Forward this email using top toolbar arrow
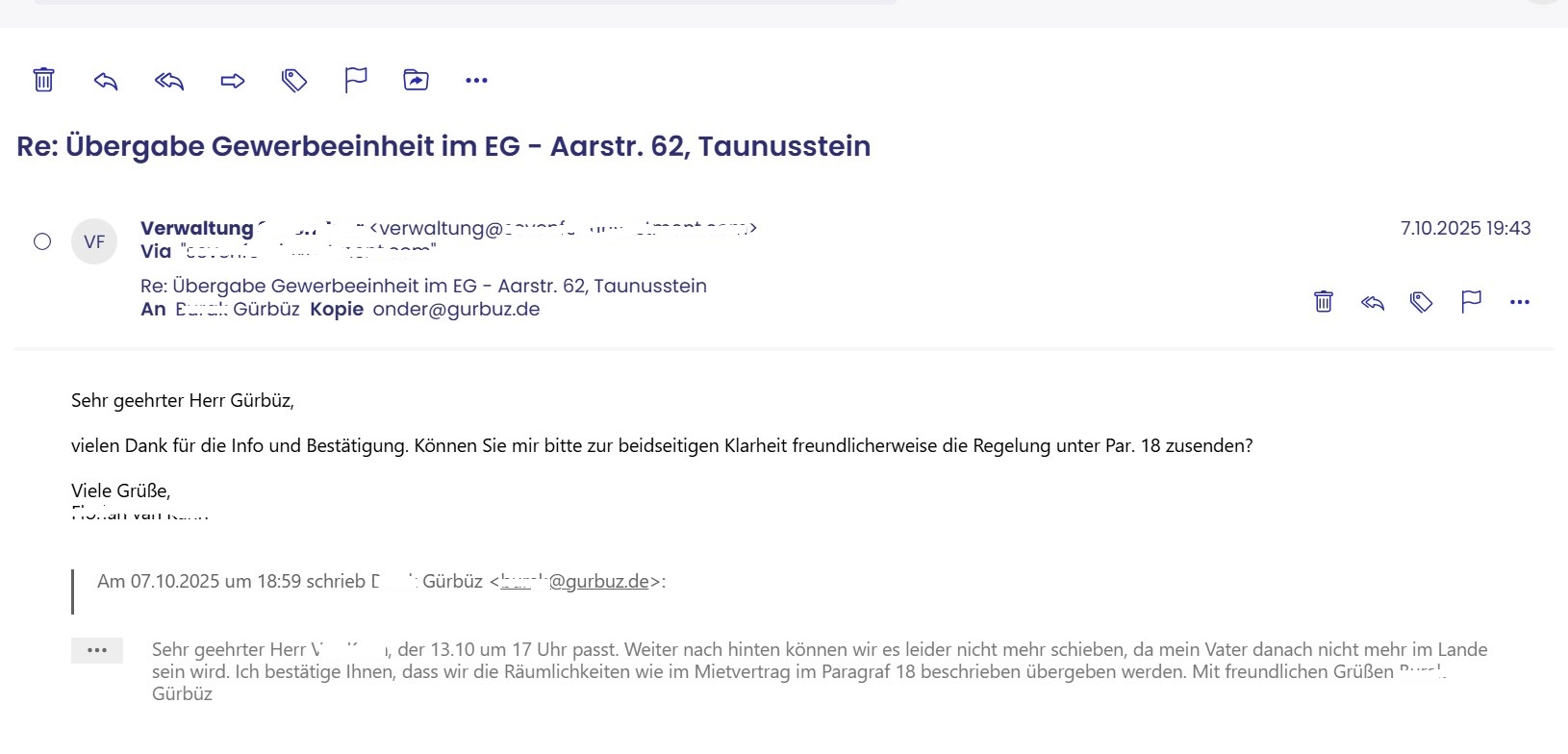 [233, 81]
